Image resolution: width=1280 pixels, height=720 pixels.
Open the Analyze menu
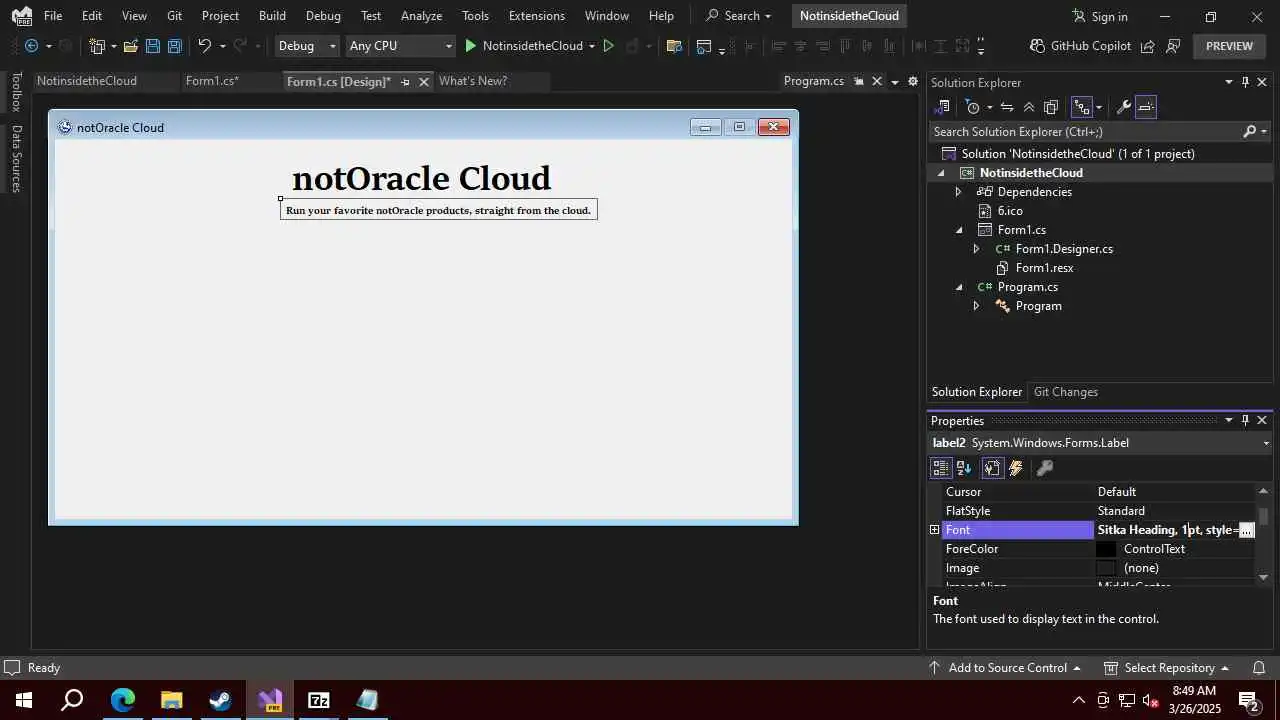click(x=421, y=16)
